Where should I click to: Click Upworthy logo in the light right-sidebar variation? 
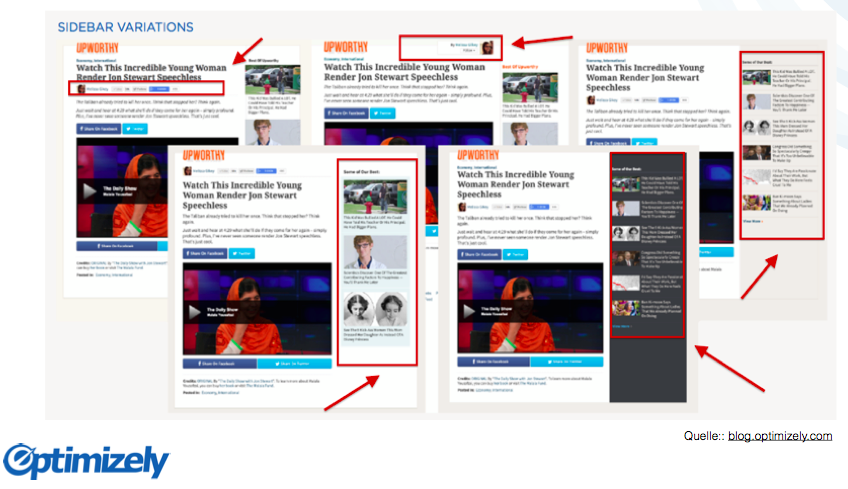(607, 48)
